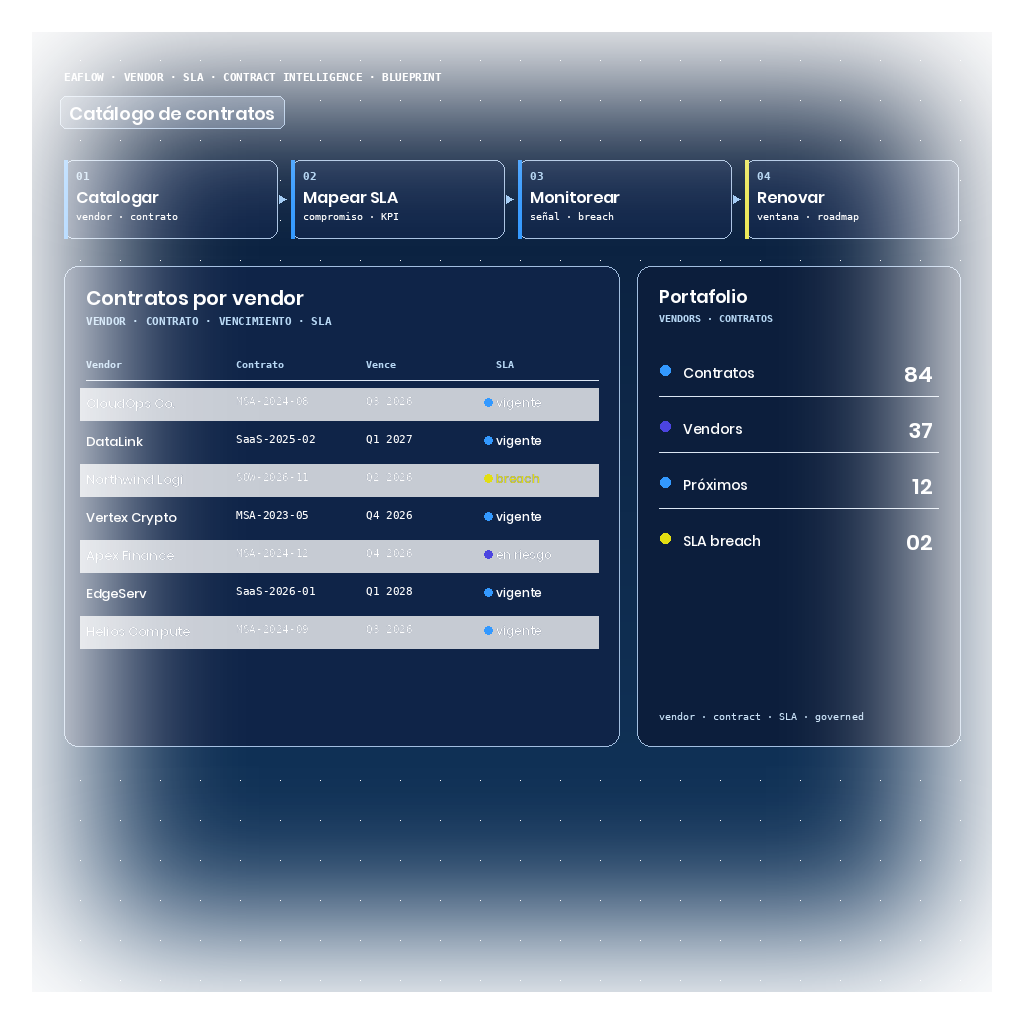
Task: Click expiry date Q1 2027
Action: coord(389,440)
